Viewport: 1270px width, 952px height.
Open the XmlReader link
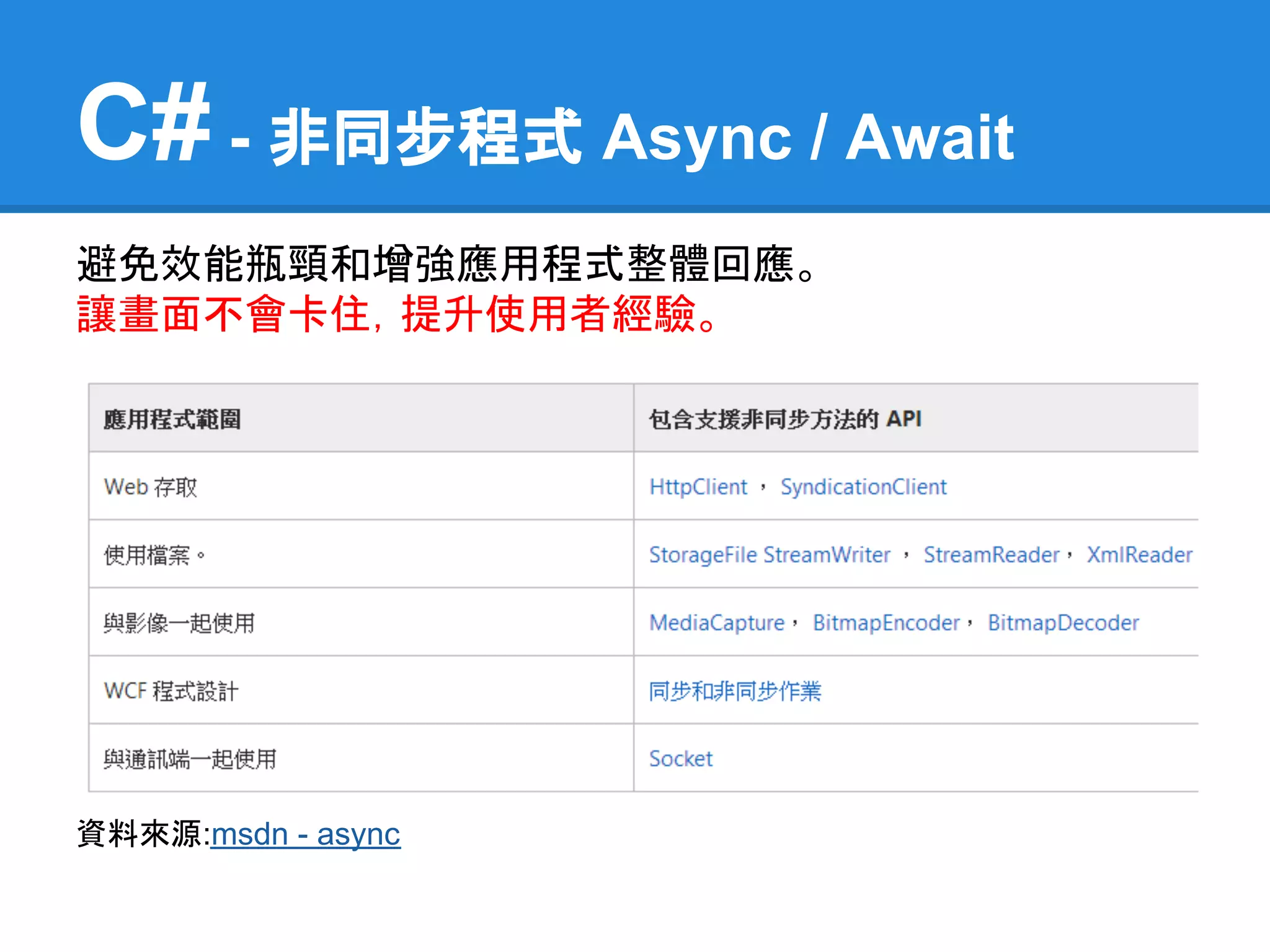(1139, 555)
